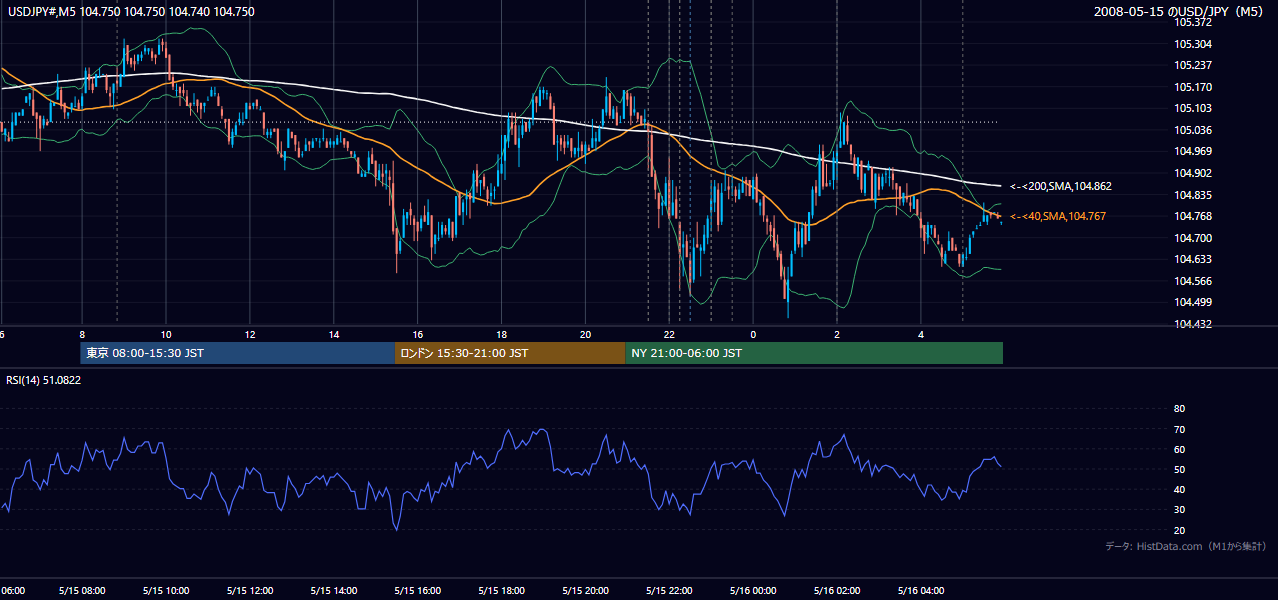Select the NY 21:00-06:00 JST session bar
This screenshot has height=600, width=1278.
[x=814, y=353]
